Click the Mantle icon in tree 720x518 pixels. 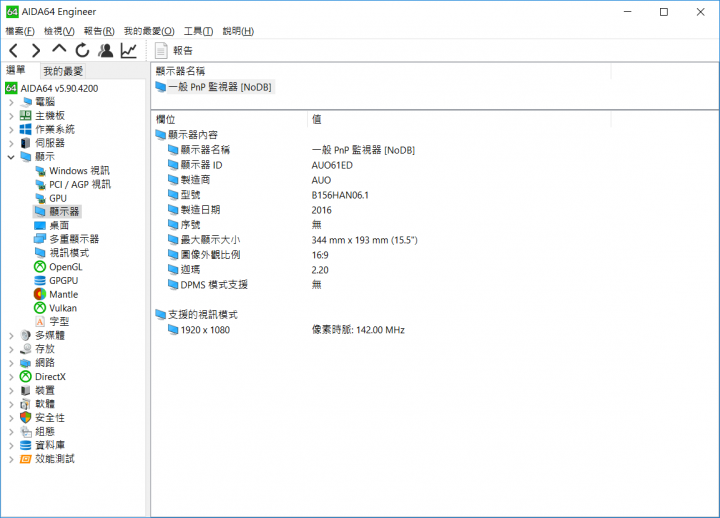[x=40, y=294]
